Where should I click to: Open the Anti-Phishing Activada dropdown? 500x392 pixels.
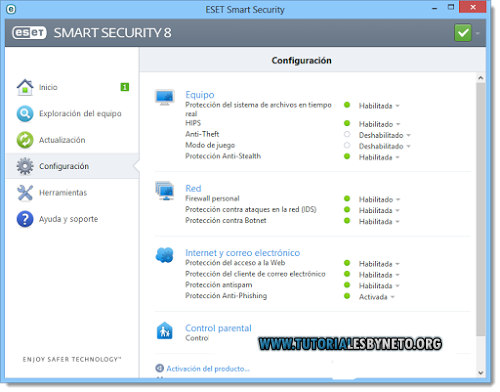pos(377,297)
